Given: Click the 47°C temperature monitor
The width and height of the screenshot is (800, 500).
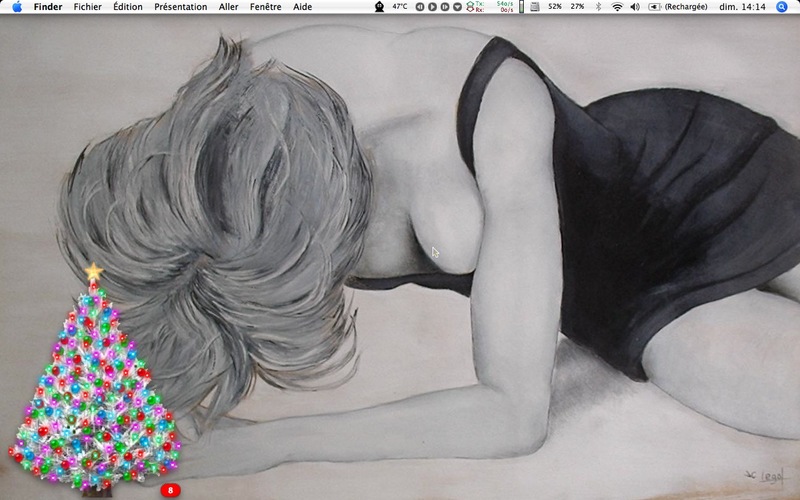Looking at the screenshot, I should pos(400,7).
